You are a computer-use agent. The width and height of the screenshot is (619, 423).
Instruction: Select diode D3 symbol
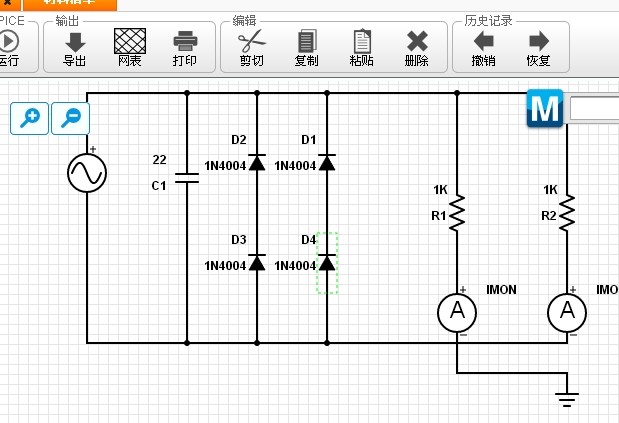click(x=257, y=262)
